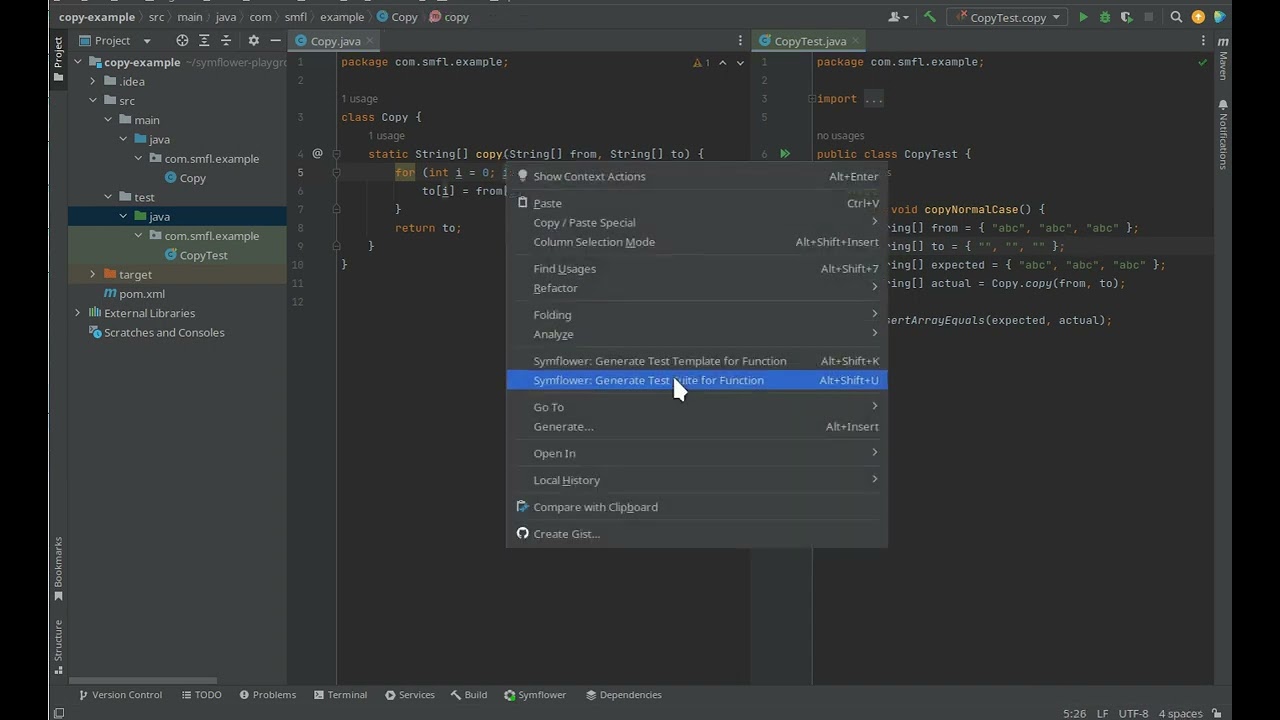Click the orange update arrow icon
Screen dimensions: 1280x720
1198,17
